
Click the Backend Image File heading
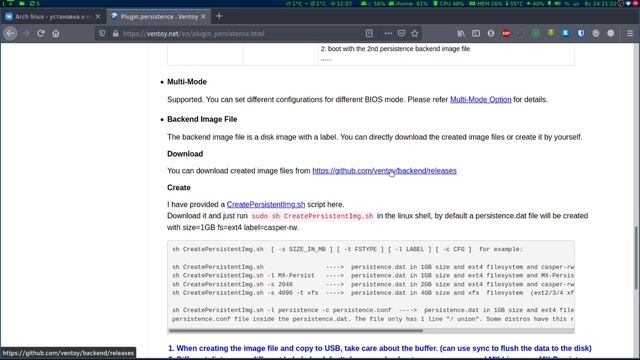coord(202,119)
